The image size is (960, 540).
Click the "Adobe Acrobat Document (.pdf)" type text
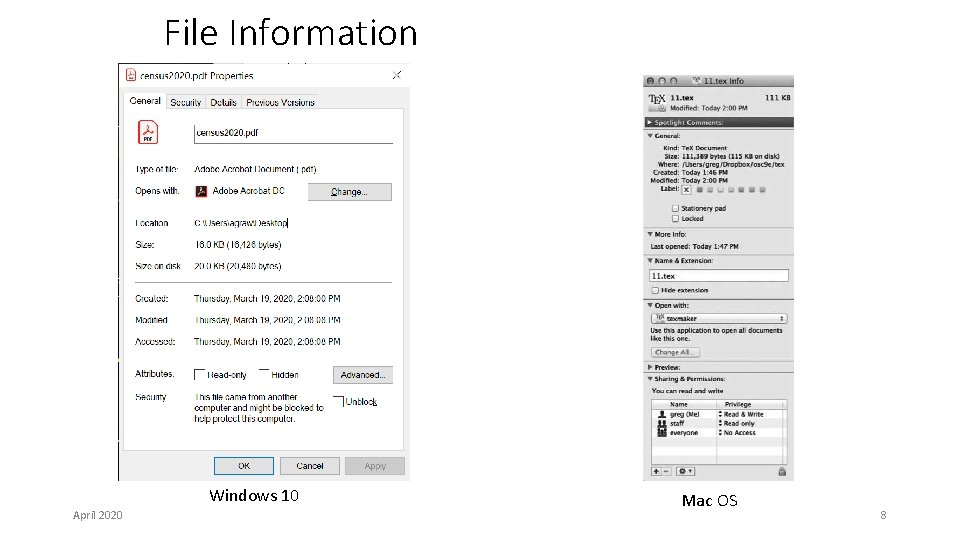[255, 169]
